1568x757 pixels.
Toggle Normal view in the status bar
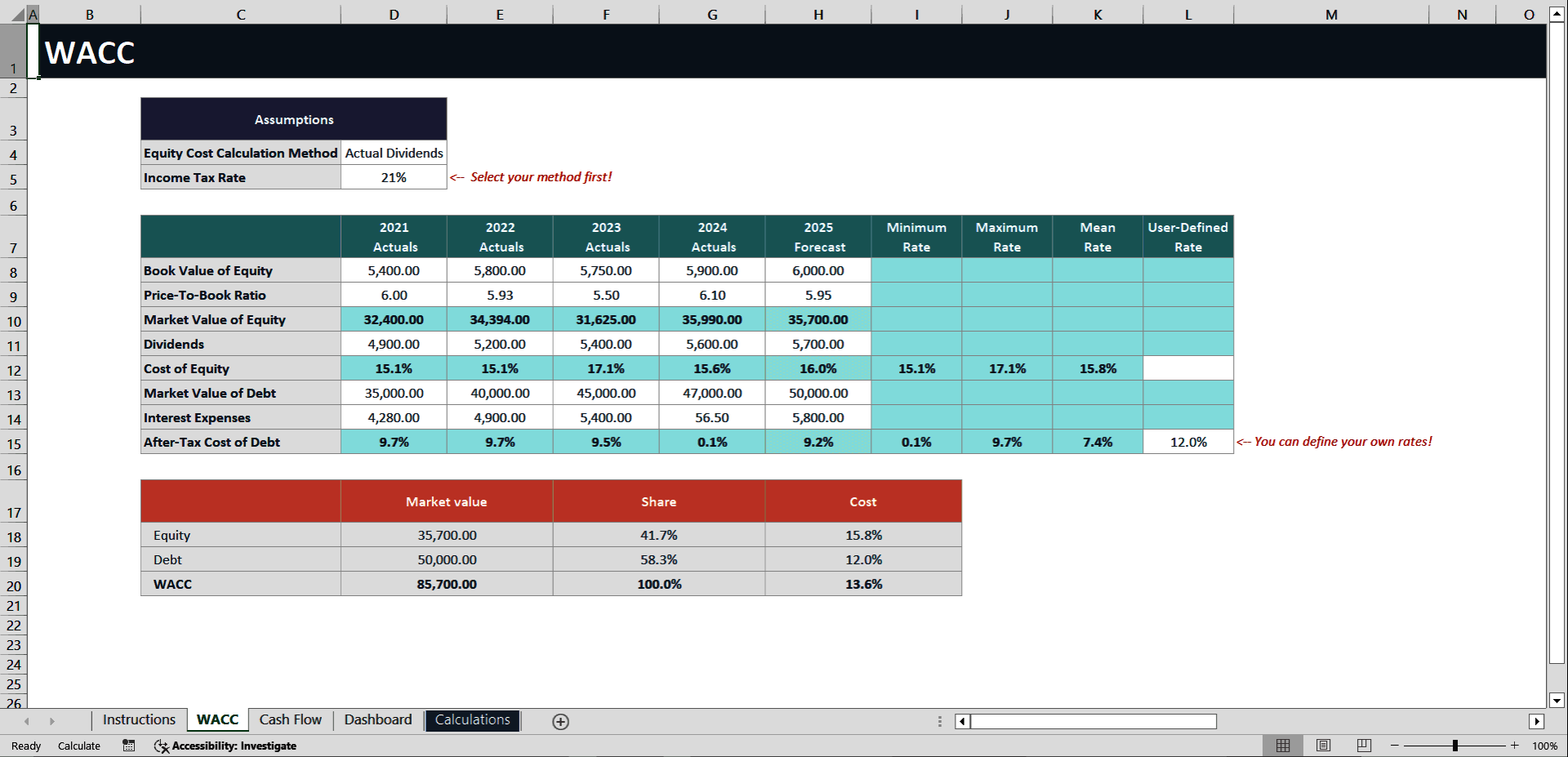(x=1282, y=746)
